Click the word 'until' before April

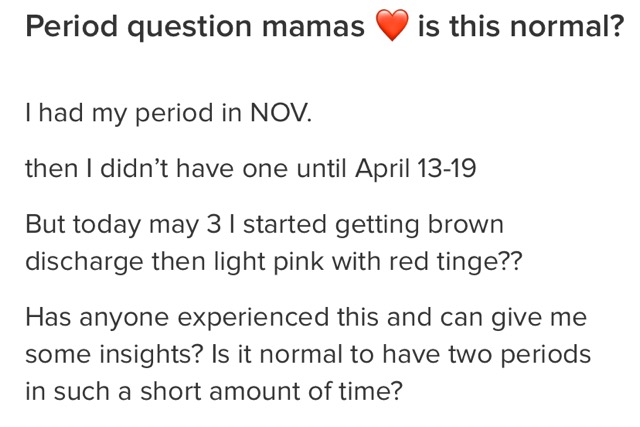[322, 168]
